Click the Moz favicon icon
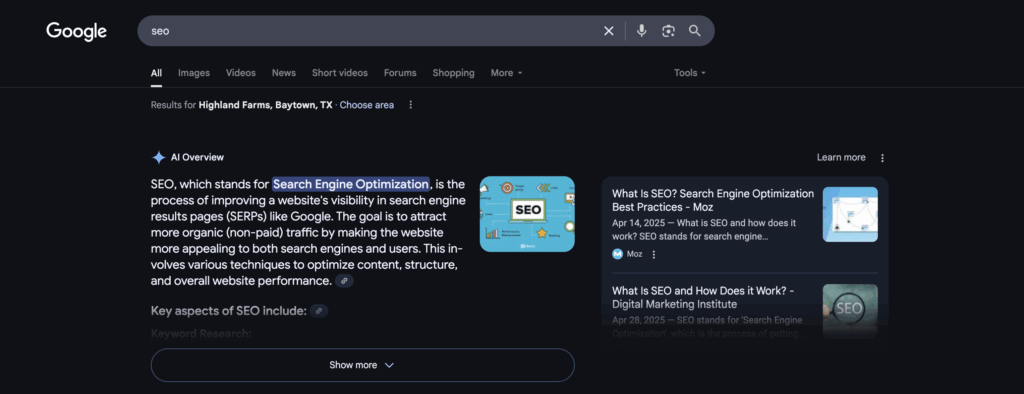 tap(617, 254)
